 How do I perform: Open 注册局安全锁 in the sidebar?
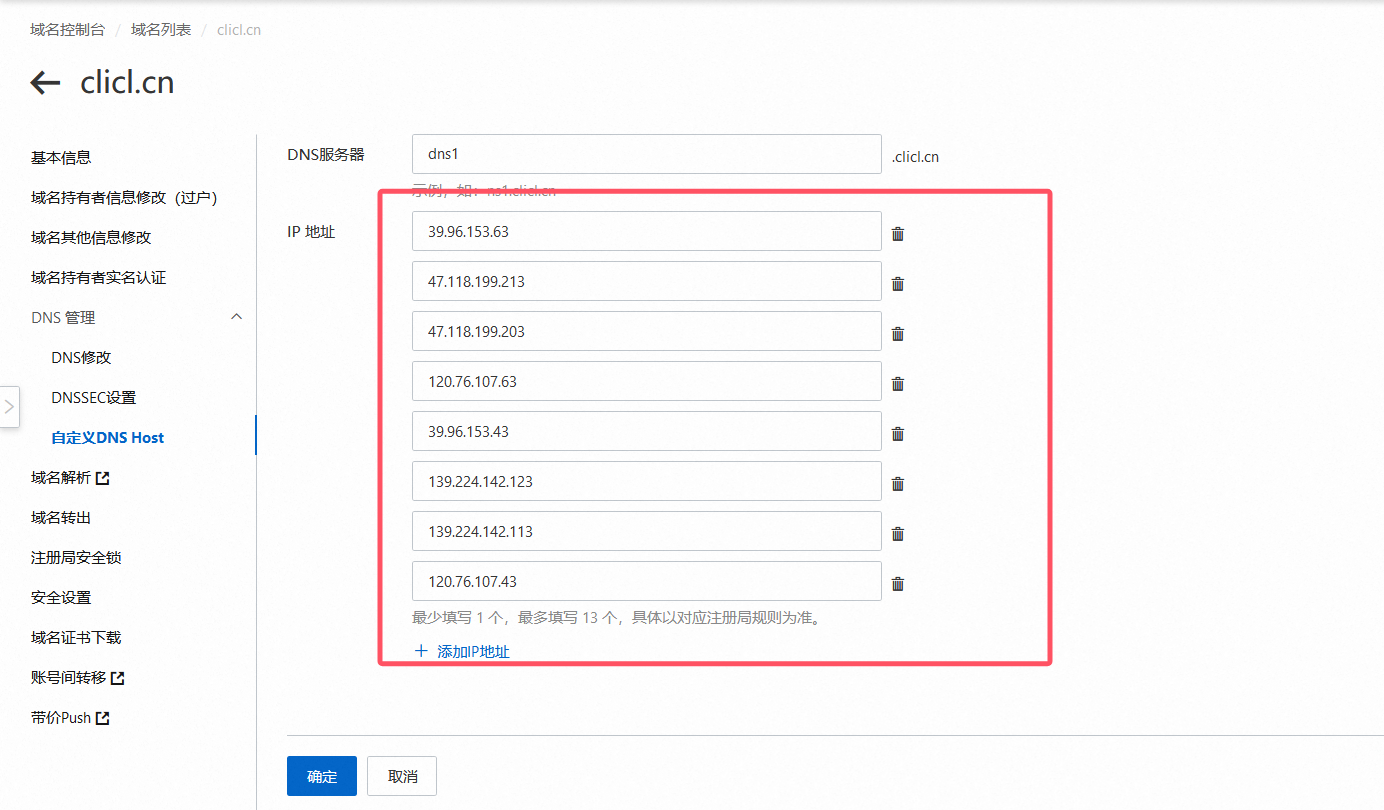click(76, 558)
